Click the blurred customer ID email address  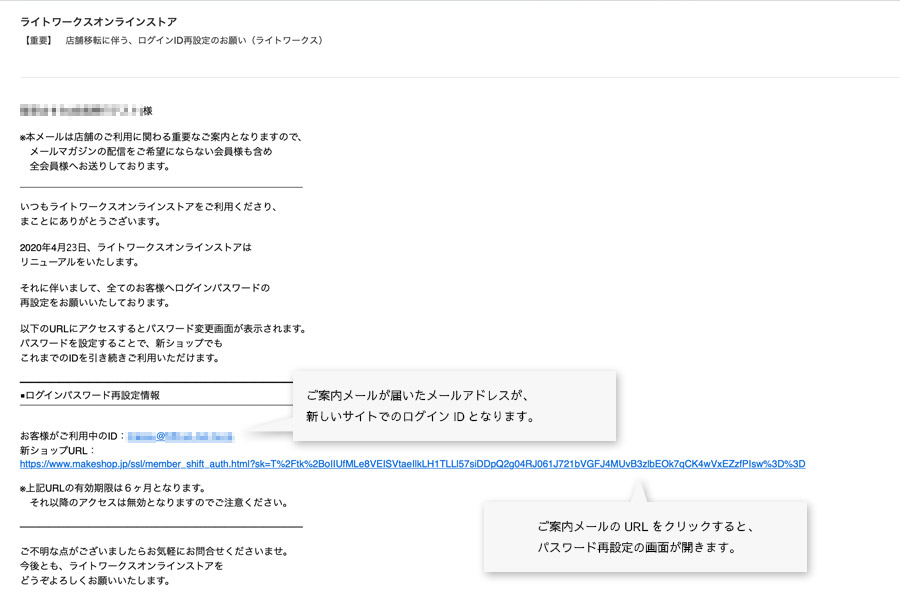(x=180, y=436)
